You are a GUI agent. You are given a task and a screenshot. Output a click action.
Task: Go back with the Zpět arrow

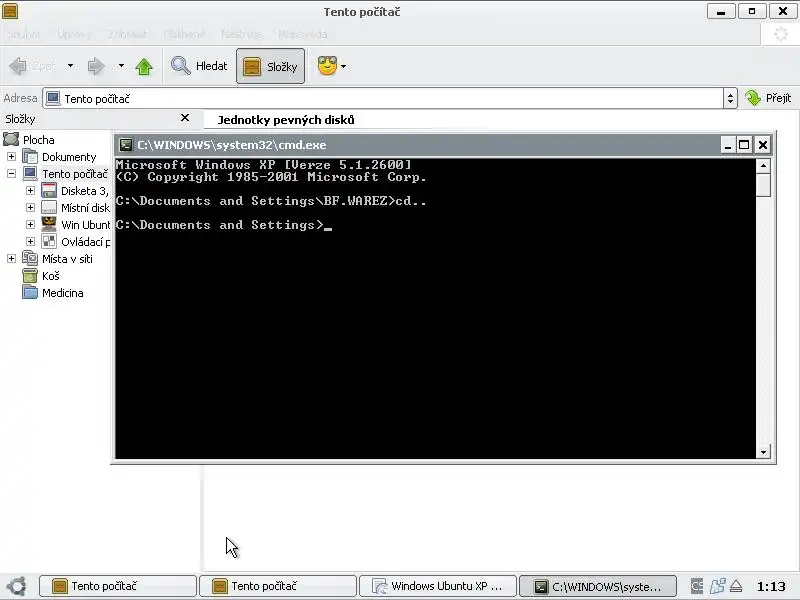click(x=32, y=66)
